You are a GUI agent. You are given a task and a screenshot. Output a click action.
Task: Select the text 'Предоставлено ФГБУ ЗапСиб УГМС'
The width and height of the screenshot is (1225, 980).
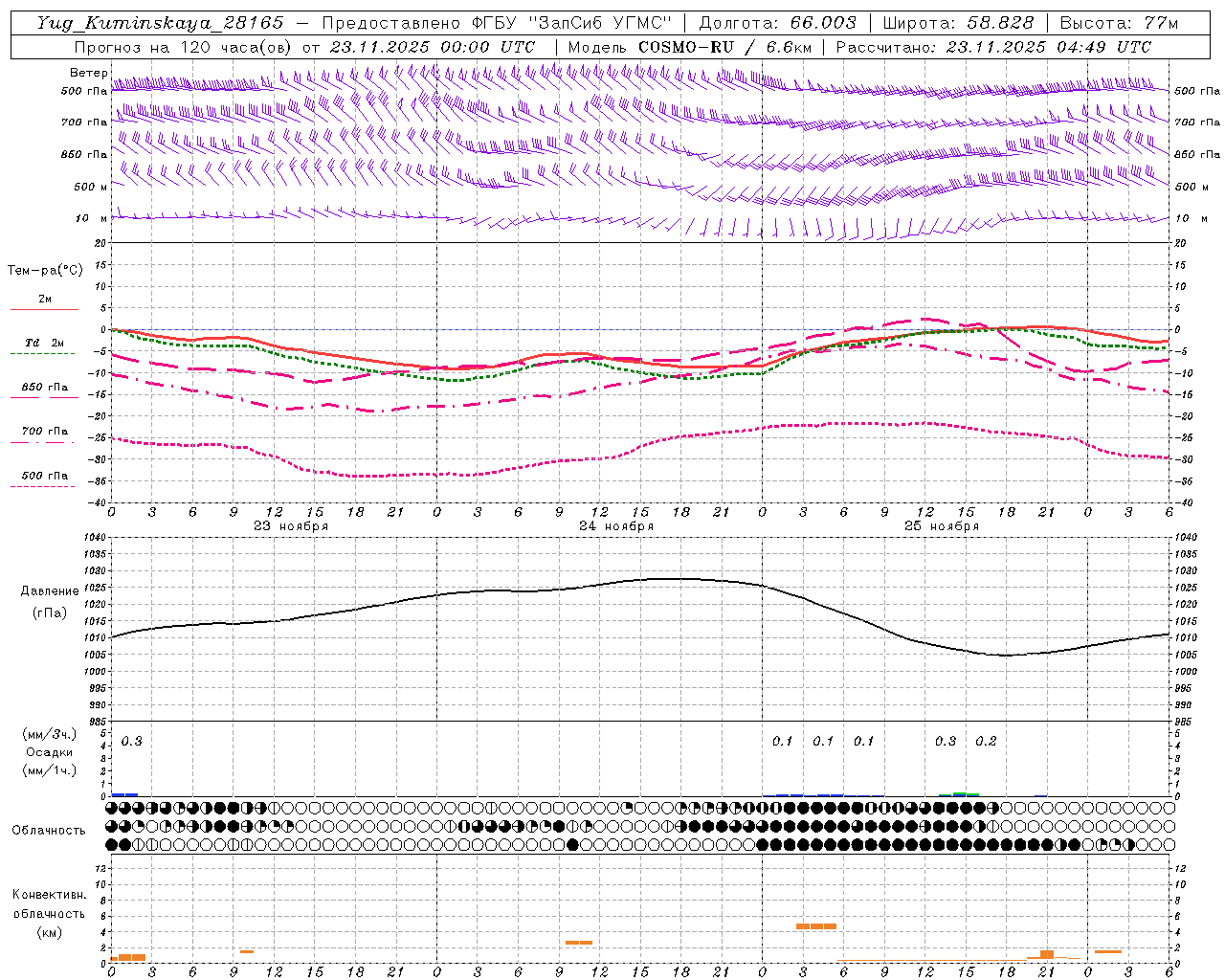(x=498, y=23)
